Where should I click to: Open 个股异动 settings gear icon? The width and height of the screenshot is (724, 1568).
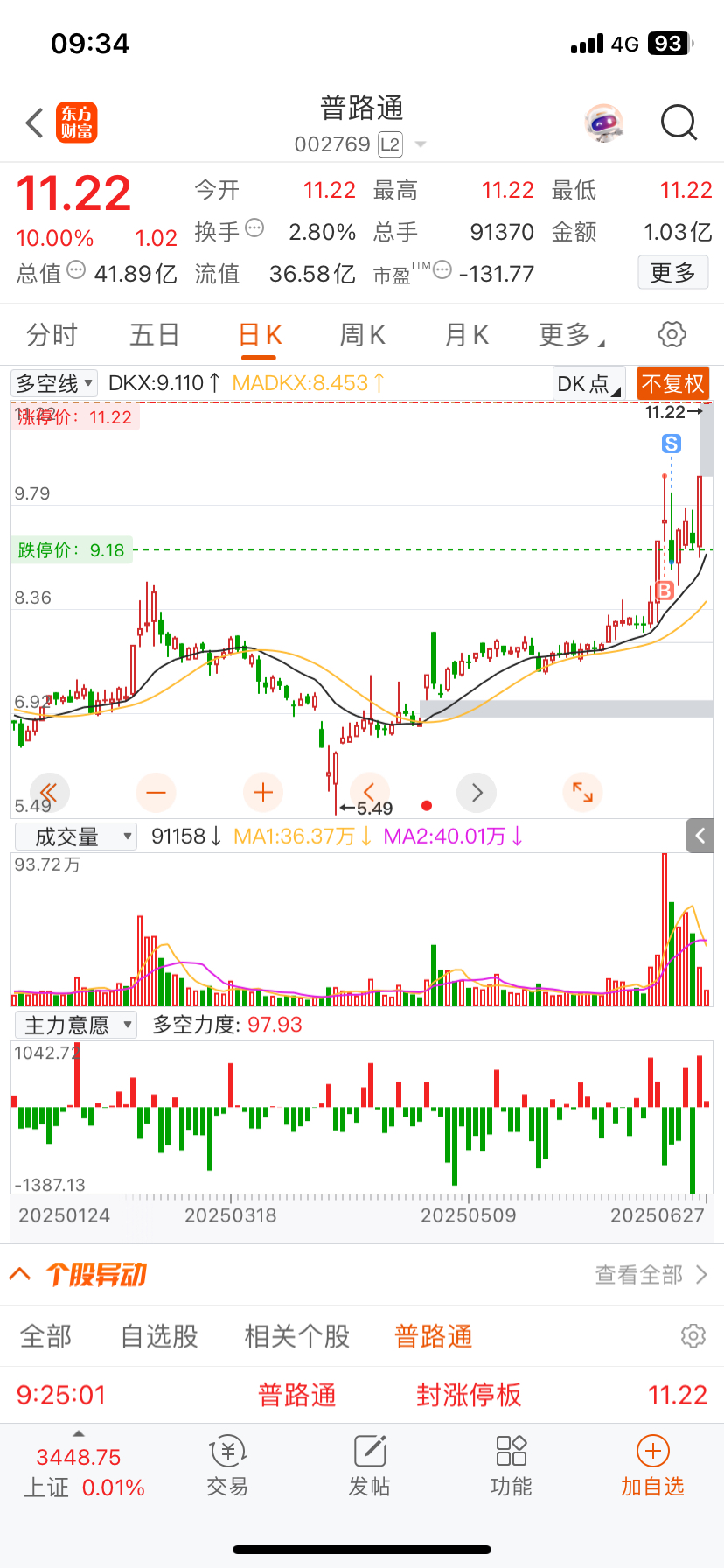(x=693, y=1336)
